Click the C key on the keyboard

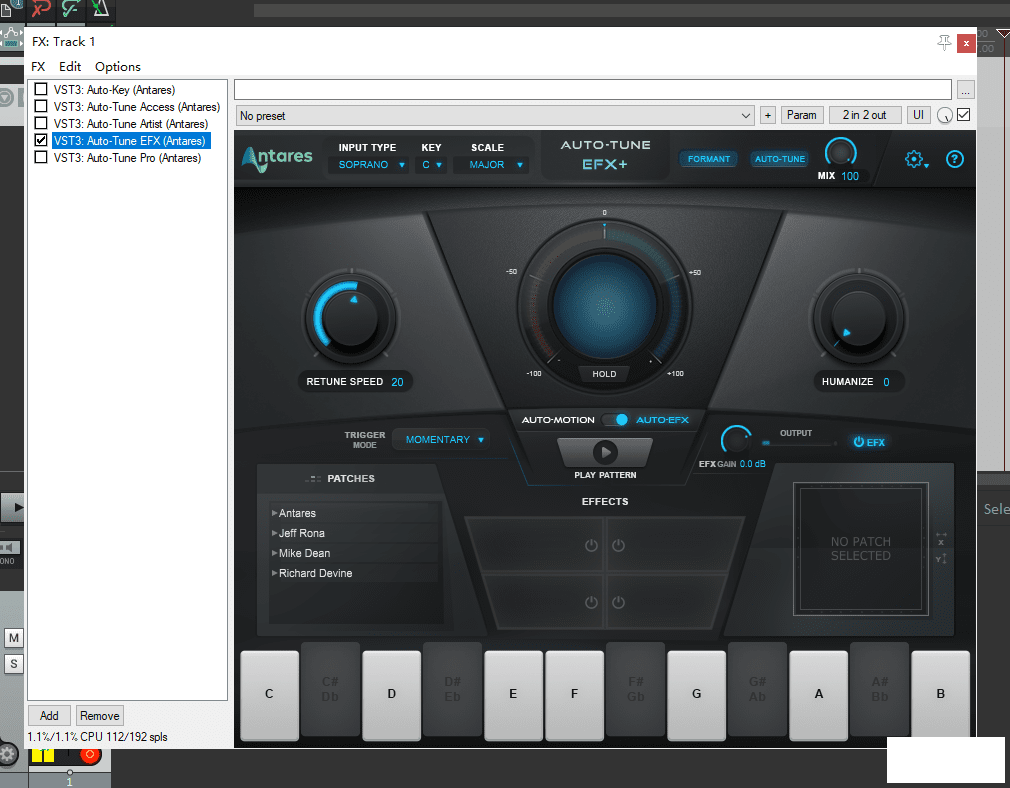pyautogui.click(x=269, y=695)
